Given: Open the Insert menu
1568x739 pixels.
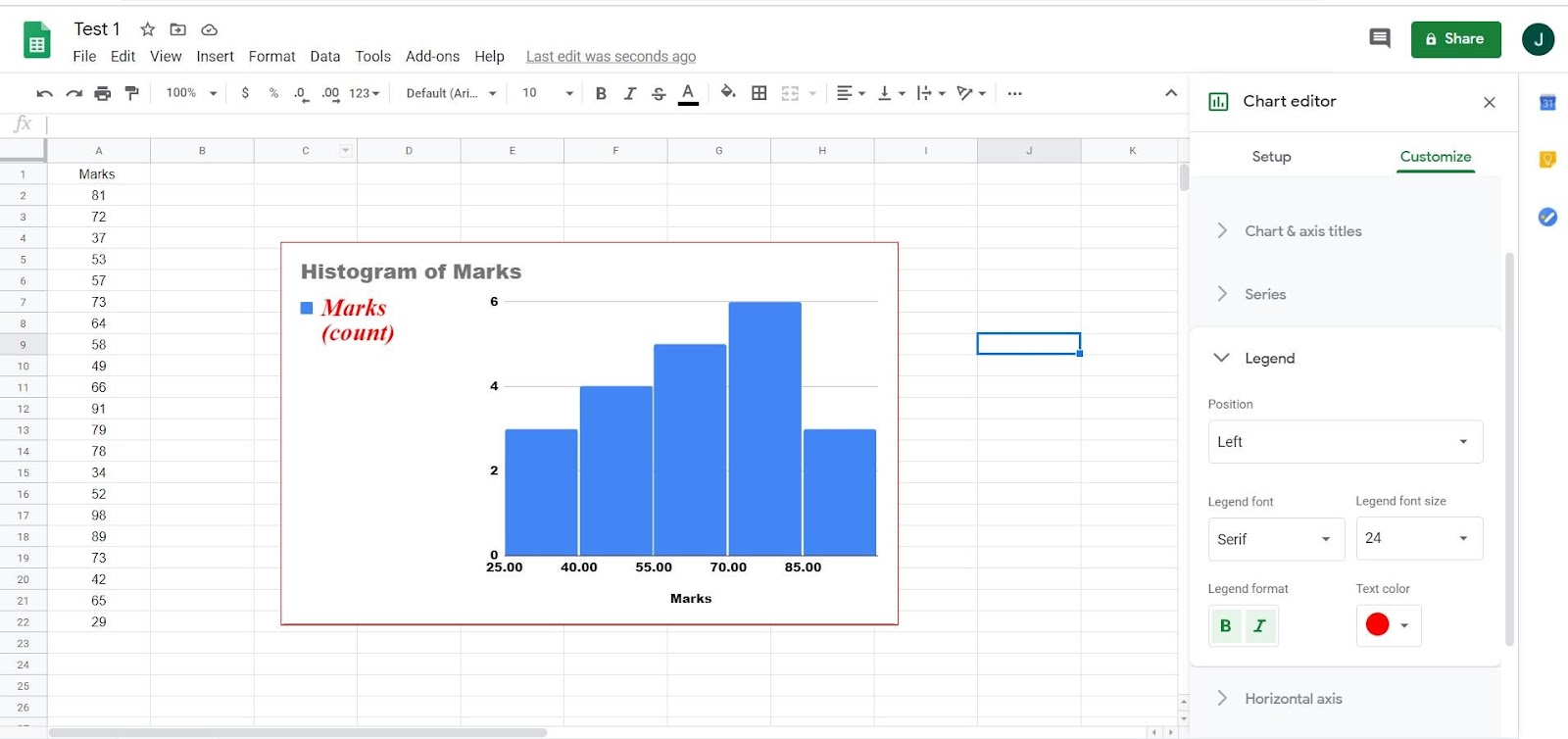Looking at the screenshot, I should pos(215,57).
